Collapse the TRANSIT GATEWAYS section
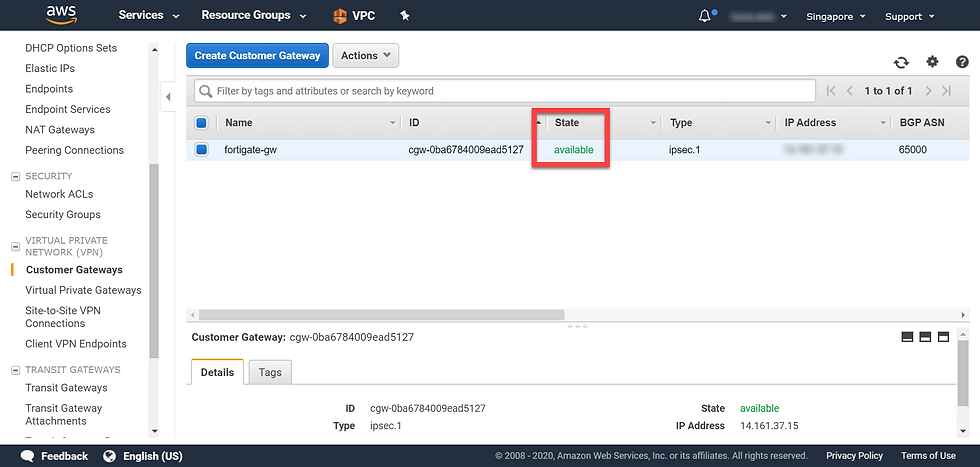The width and height of the screenshot is (980, 467). [16, 370]
